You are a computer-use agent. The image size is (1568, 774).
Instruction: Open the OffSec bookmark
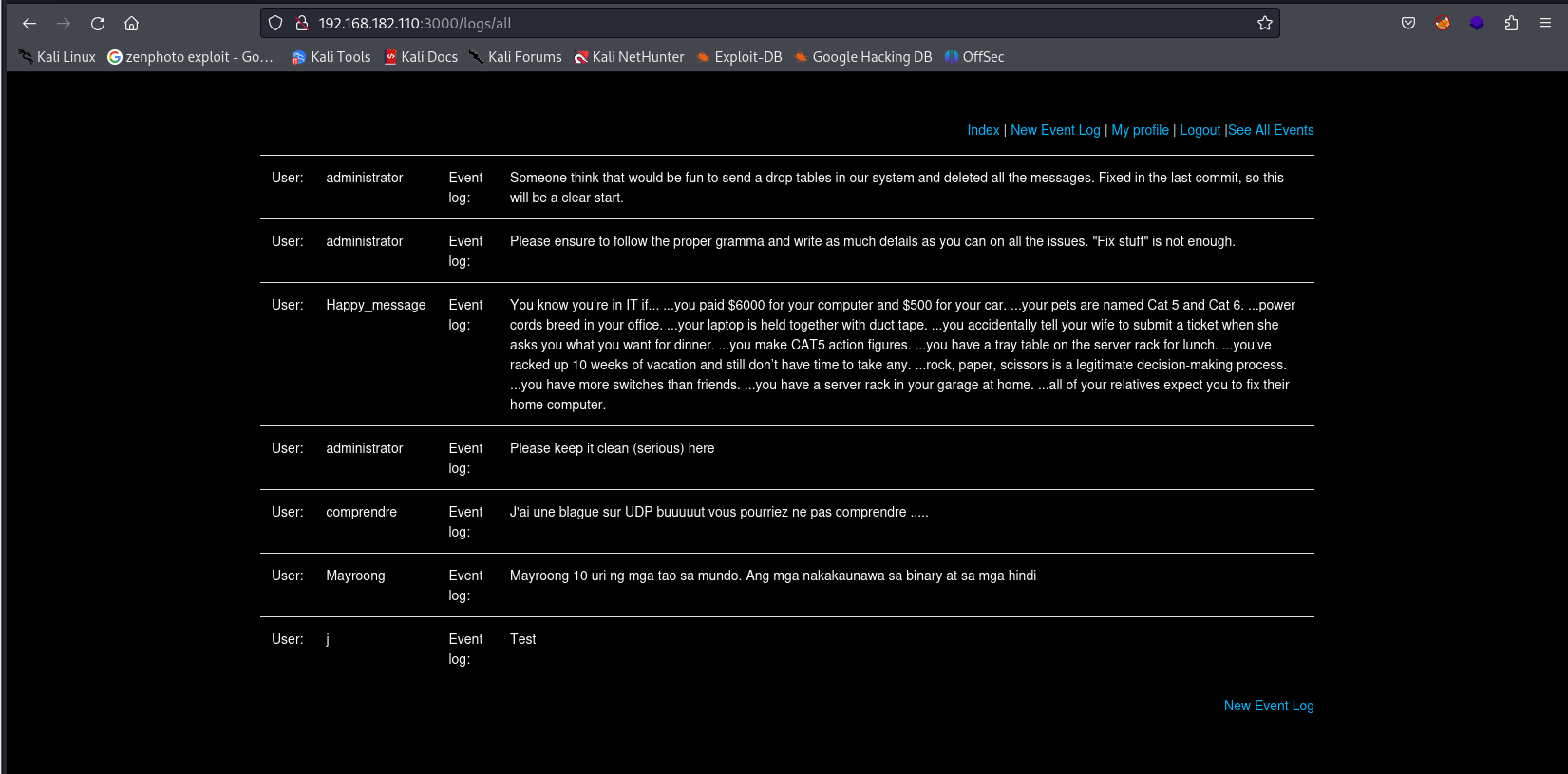[x=974, y=57]
